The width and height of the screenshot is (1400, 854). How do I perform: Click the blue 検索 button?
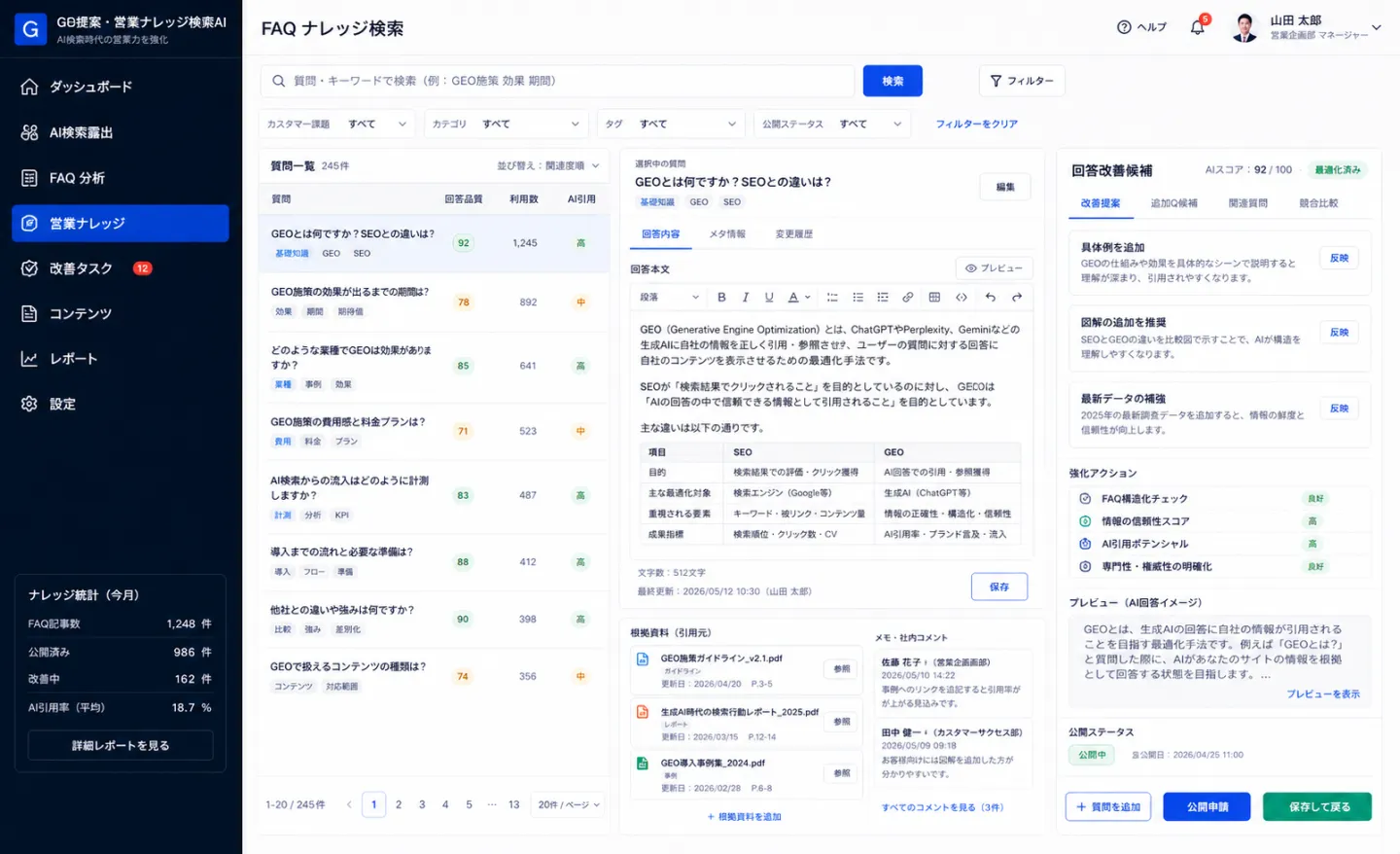pos(892,81)
